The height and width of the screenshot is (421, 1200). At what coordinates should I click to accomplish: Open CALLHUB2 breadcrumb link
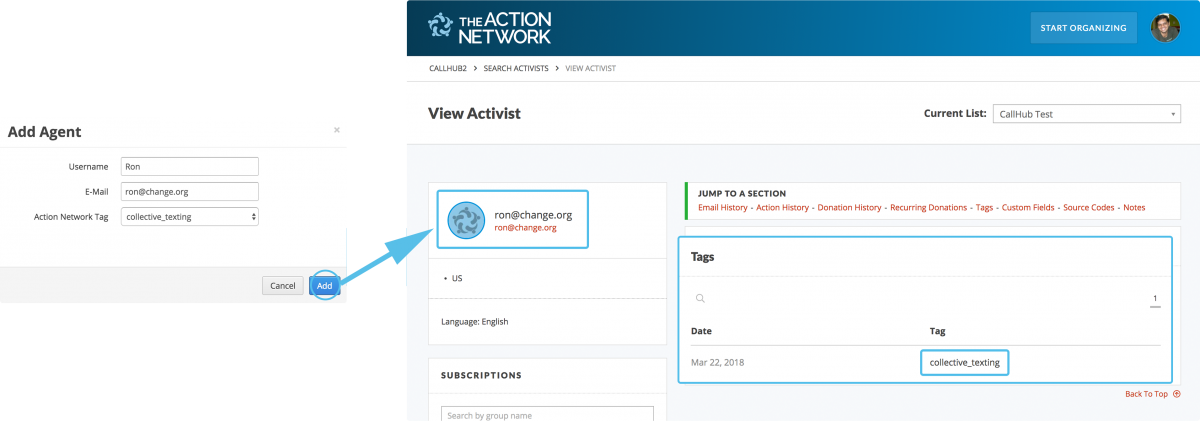point(448,68)
